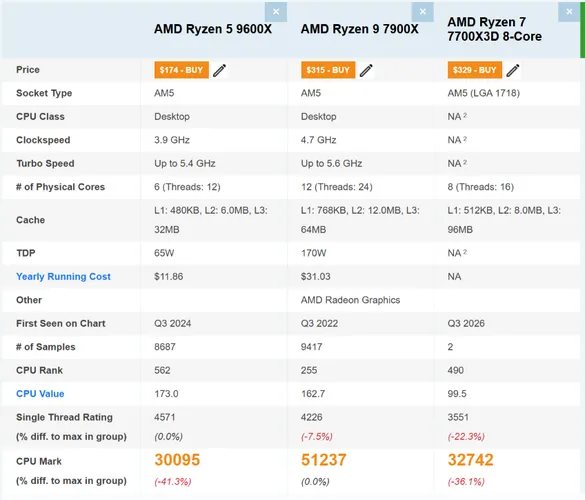Remove Ryzen 7 7700X3D 8-Core column

tap(569, 12)
